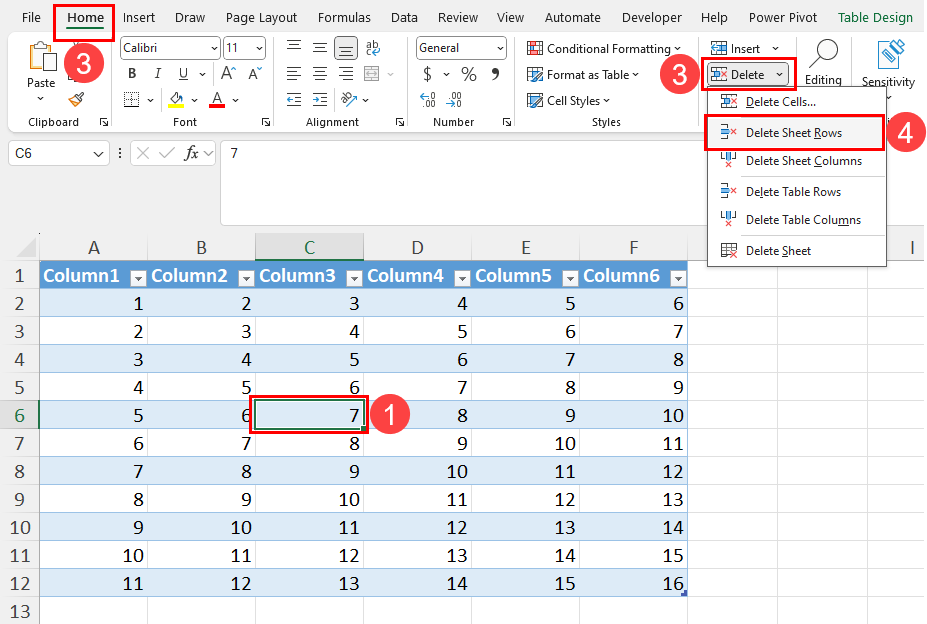Open the Conditional Formatting menu
The width and height of the screenshot is (927, 624).
coord(604,49)
